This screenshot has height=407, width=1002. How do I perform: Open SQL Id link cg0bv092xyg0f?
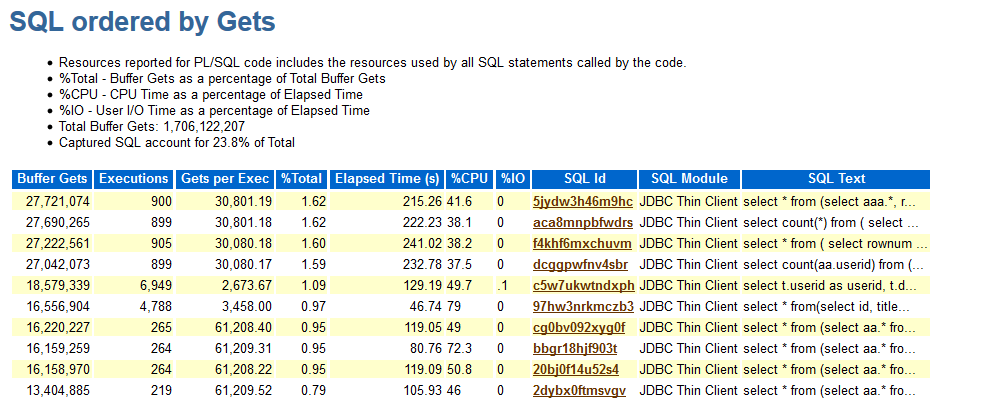pyautogui.click(x=579, y=327)
